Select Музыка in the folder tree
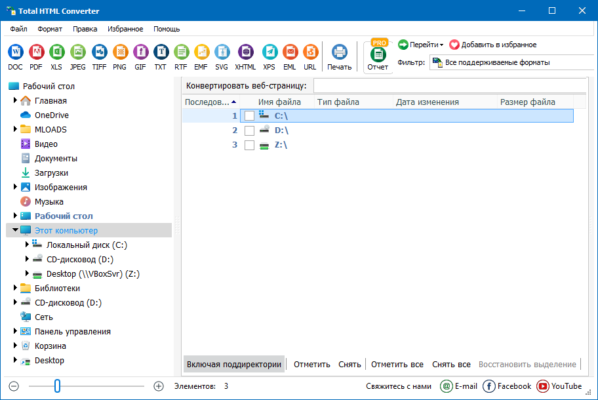The height and width of the screenshot is (400, 598). (x=49, y=201)
